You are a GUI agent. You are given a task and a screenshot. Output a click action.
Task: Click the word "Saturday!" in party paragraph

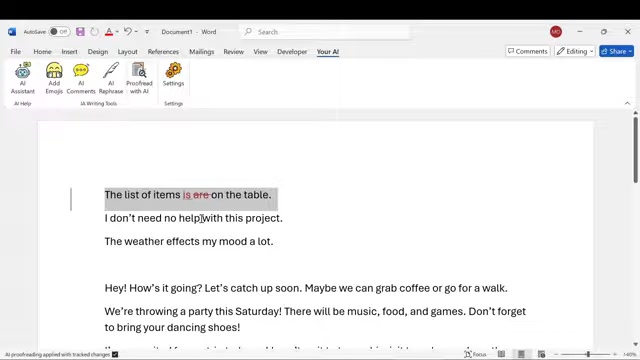258,311
